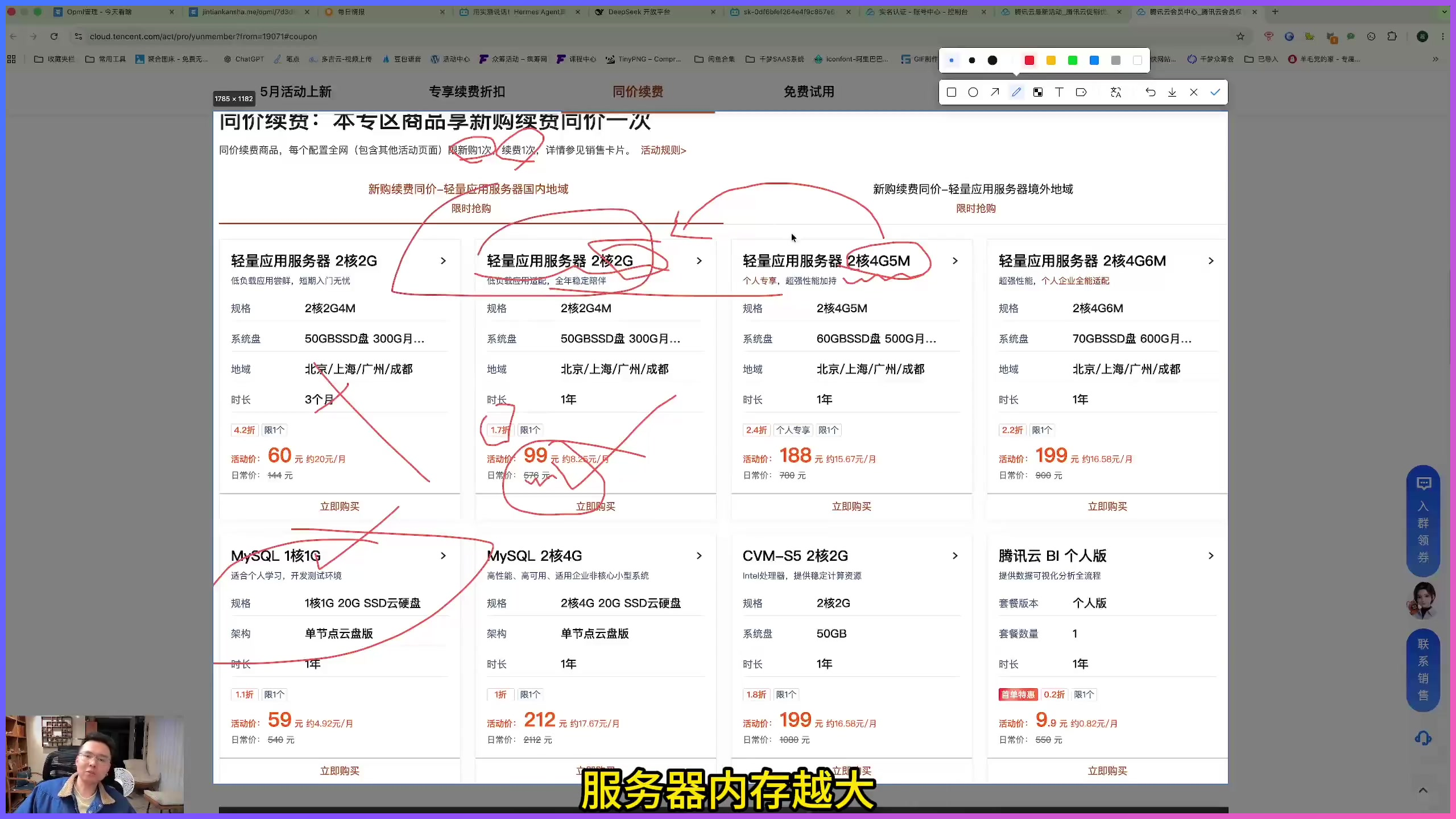Open the 免费试用 navigation tab
This screenshot has width=1456, height=819.
tap(809, 92)
